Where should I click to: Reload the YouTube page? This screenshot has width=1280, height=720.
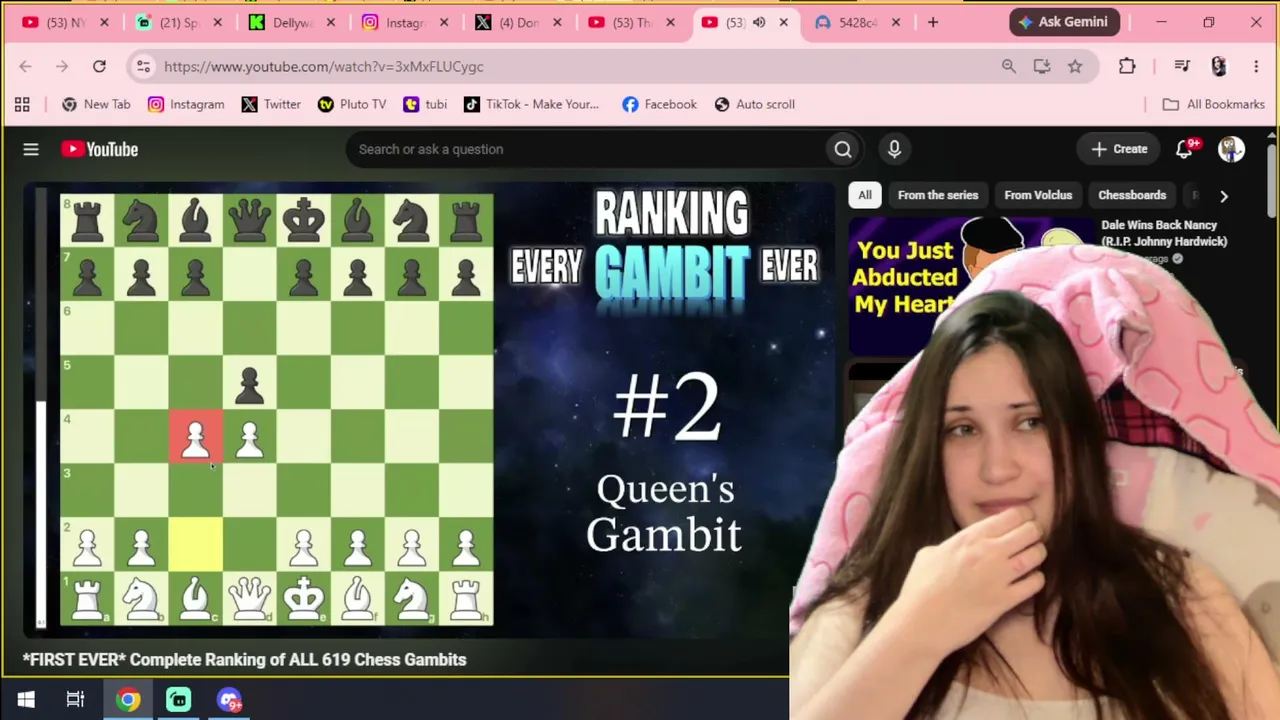click(99, 66)
